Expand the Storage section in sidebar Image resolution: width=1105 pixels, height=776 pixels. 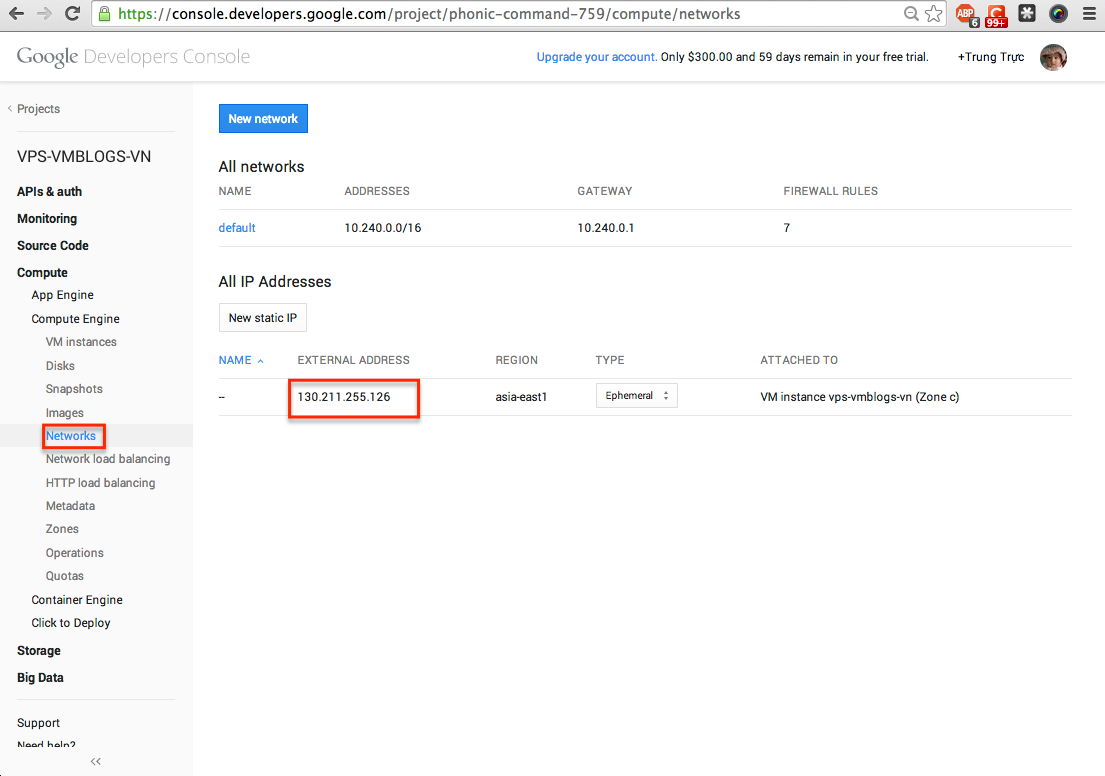(39, 651)
